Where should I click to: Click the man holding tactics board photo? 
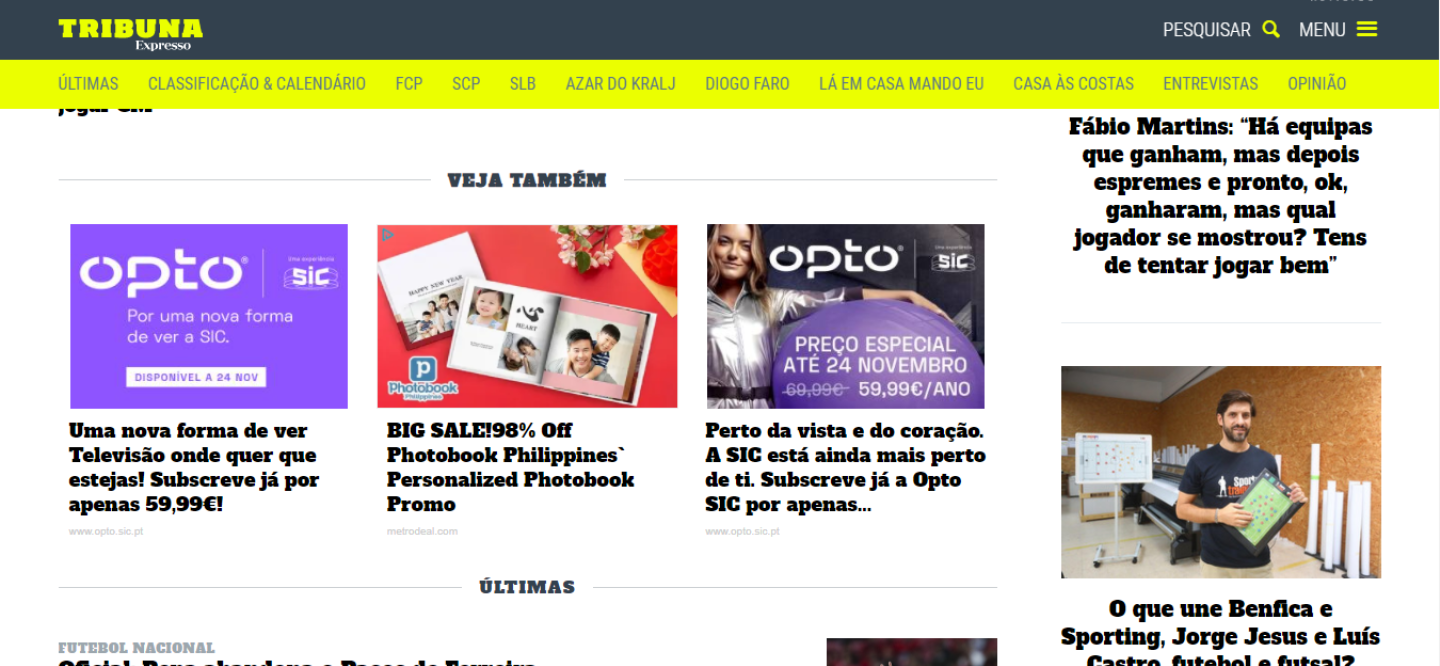click(1221, 472)
